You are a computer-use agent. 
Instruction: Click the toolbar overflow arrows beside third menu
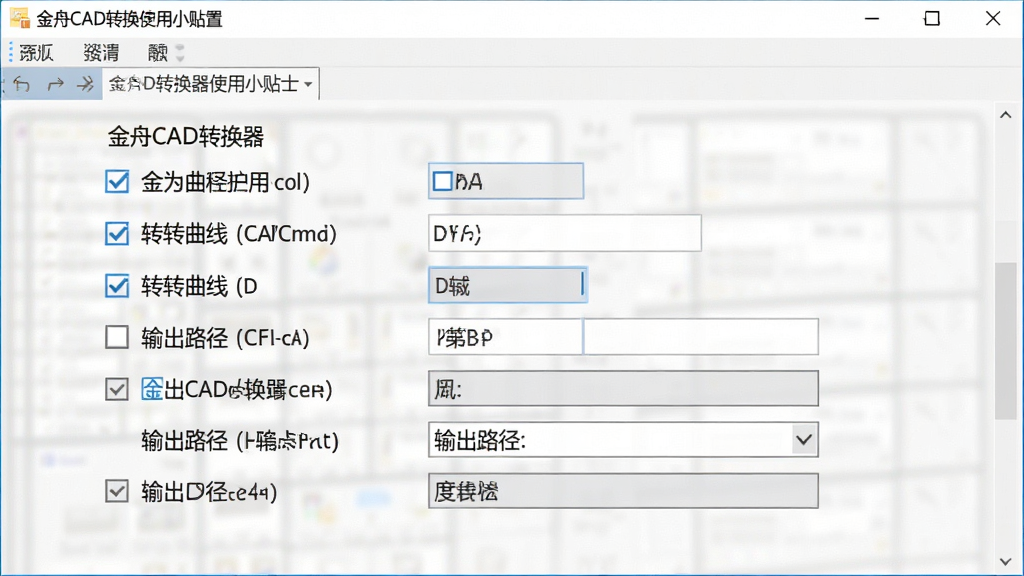point(180,53)
